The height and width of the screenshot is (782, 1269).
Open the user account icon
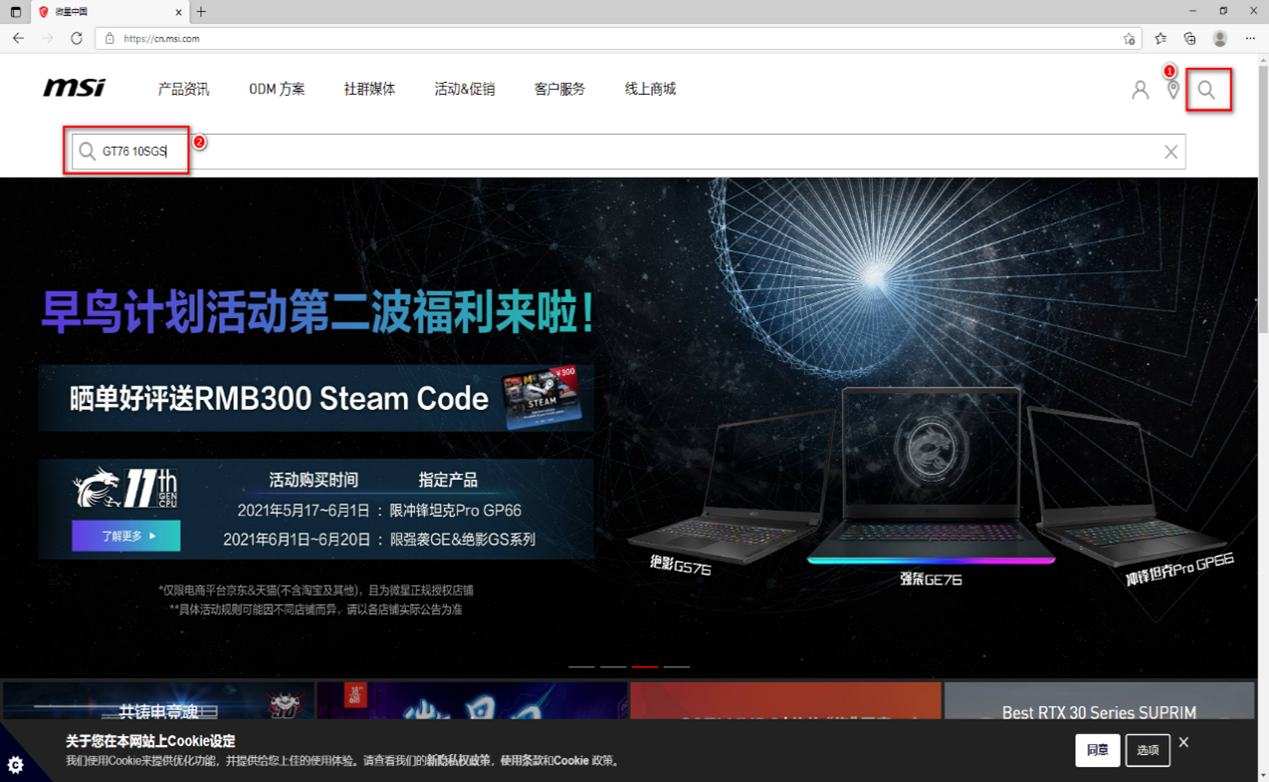pyautogui.click(x=1140, y=90)
